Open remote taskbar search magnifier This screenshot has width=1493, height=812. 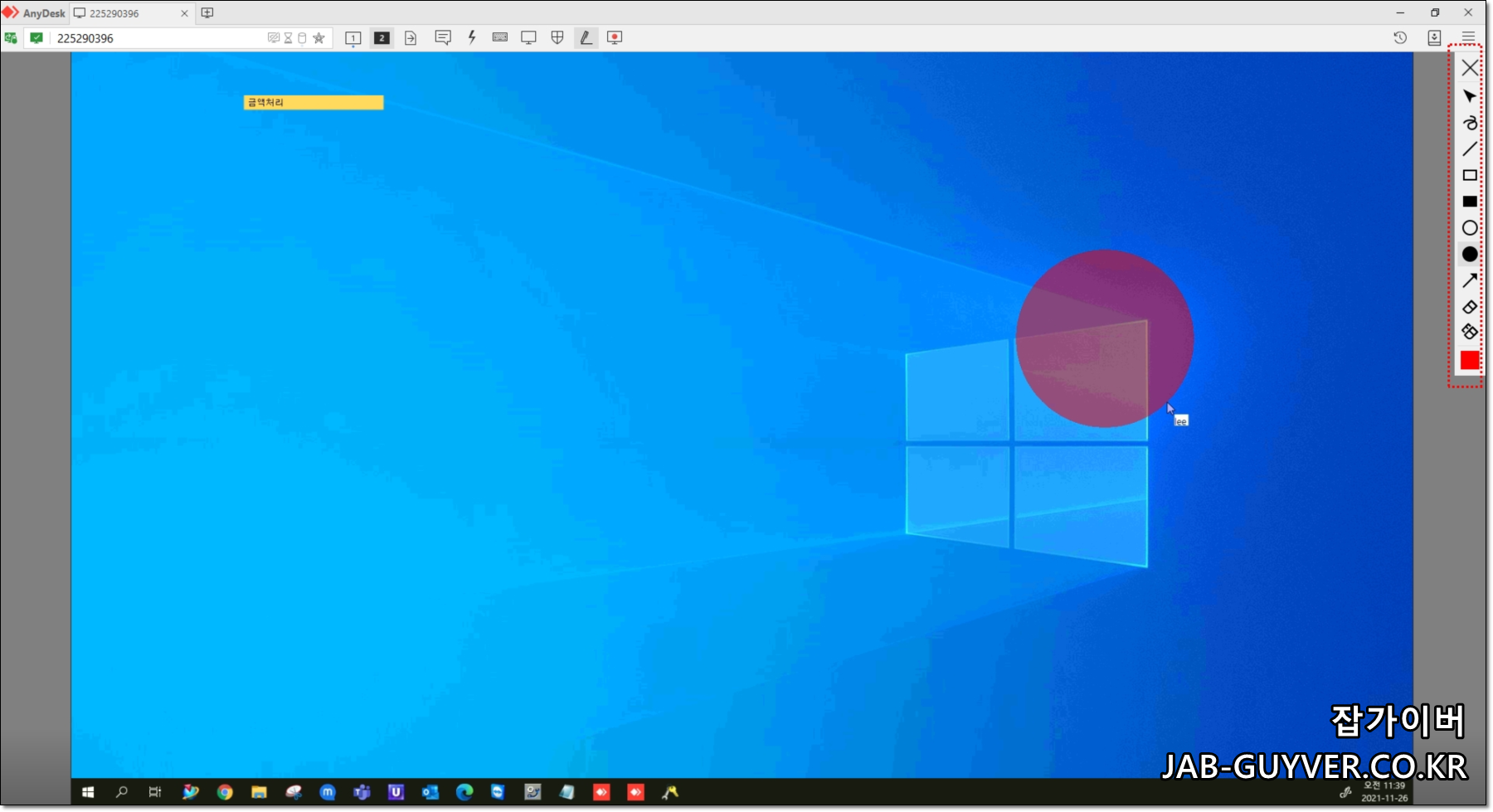point(122,792)
